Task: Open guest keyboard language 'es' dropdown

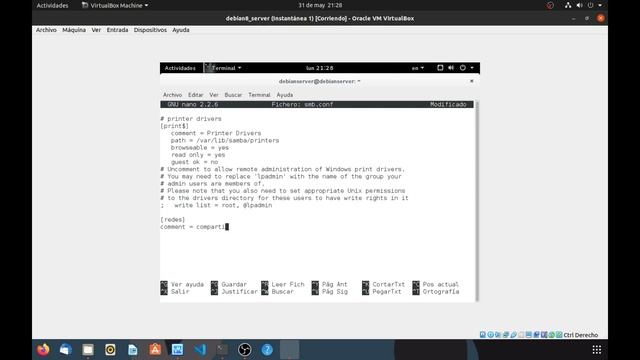Action: coord(418,68)
